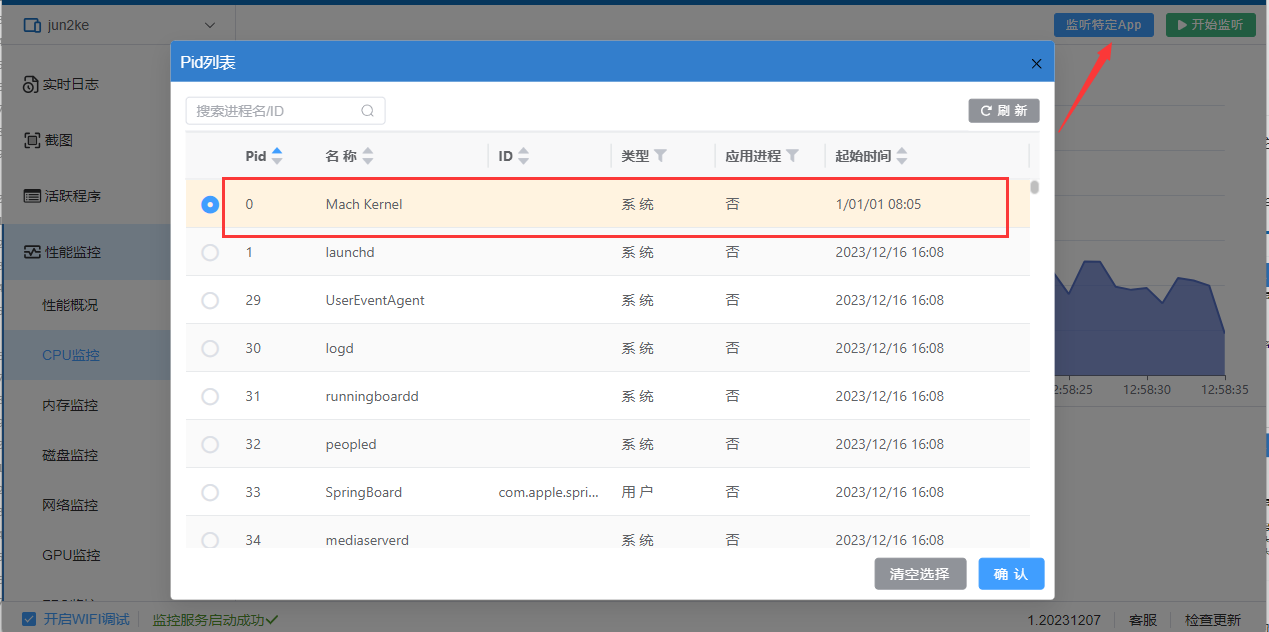Sort the table by the Pid column
The image size is (1269, 632).
[x=275, y=155]
